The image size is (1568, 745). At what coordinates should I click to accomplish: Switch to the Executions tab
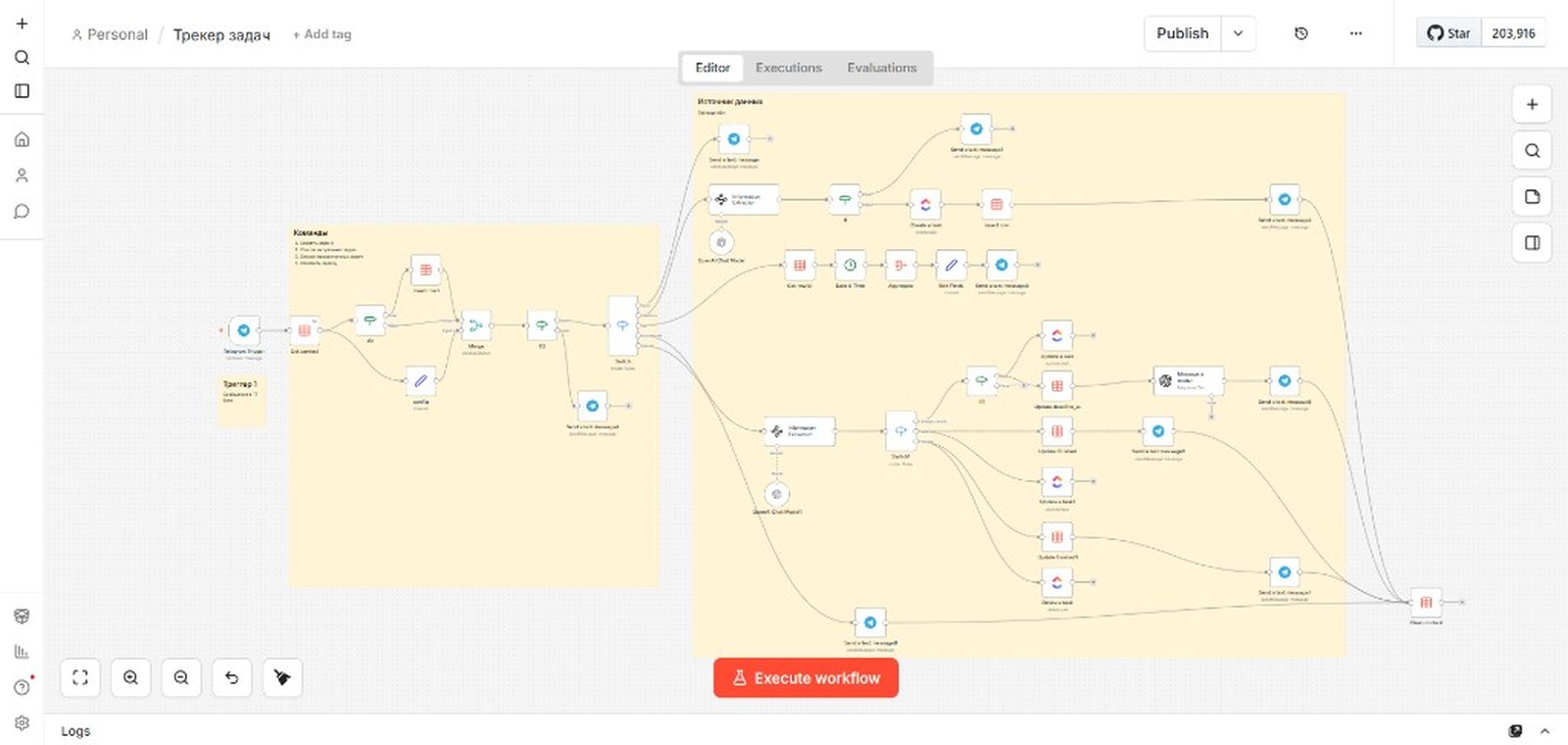point(788,68)
